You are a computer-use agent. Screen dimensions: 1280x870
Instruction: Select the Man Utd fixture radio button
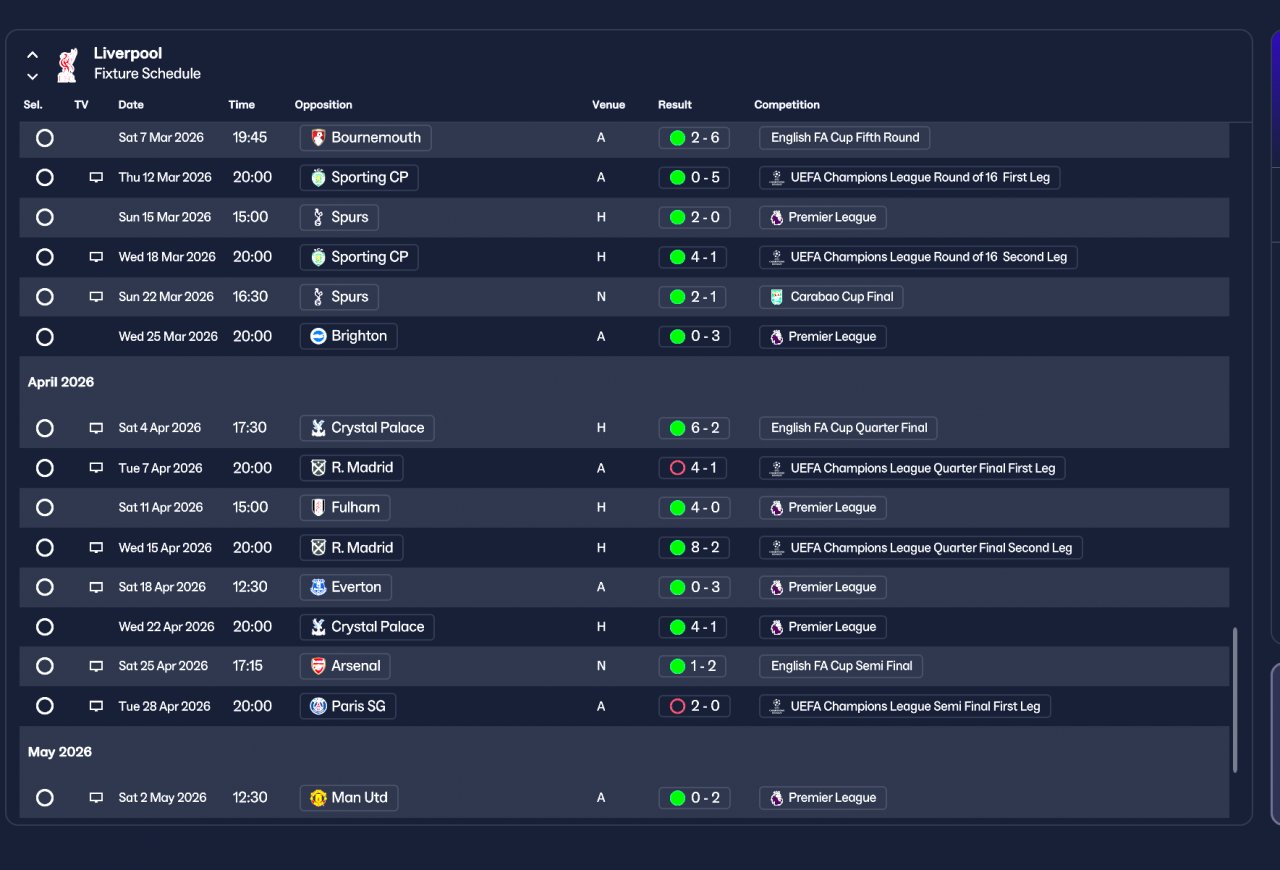[x=44, y=798]
